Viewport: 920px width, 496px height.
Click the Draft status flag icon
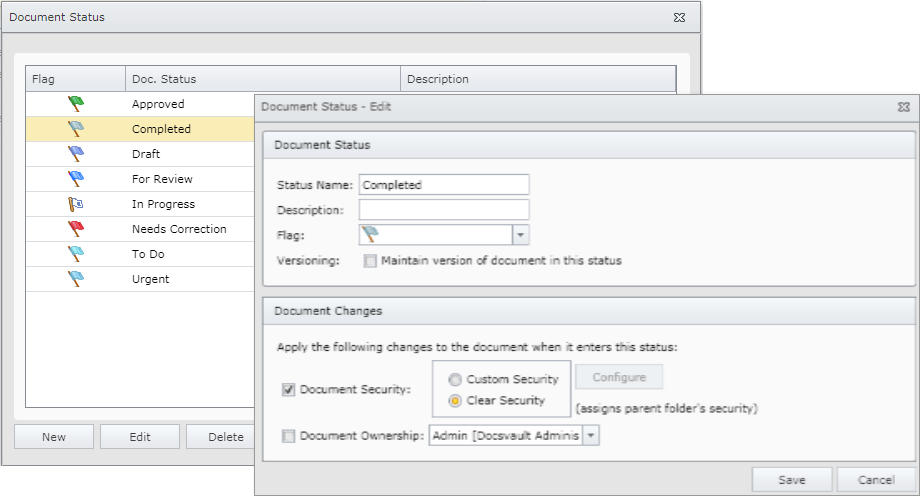click(76, 154)
